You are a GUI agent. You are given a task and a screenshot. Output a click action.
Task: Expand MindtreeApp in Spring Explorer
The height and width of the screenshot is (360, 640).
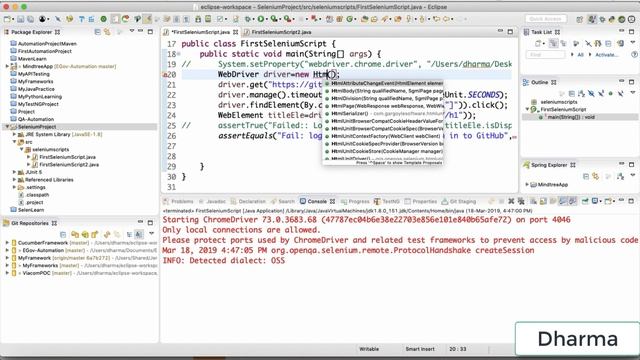click(527, 184)
